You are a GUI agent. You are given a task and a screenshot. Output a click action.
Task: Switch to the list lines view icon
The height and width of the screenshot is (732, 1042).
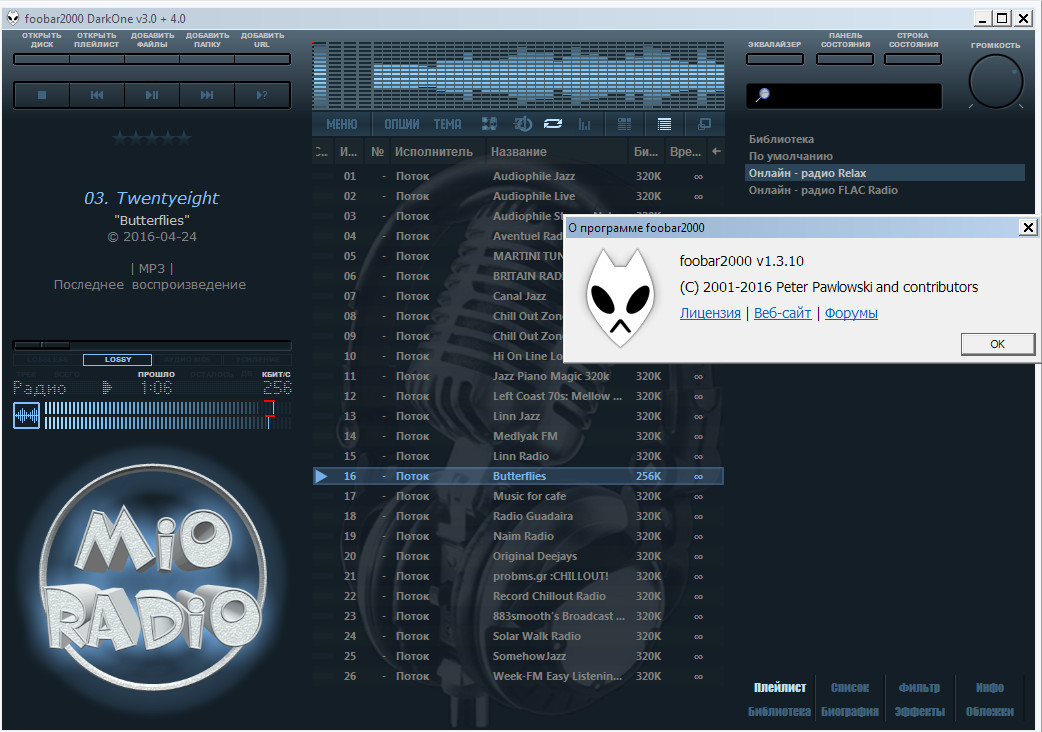(664, 124)
